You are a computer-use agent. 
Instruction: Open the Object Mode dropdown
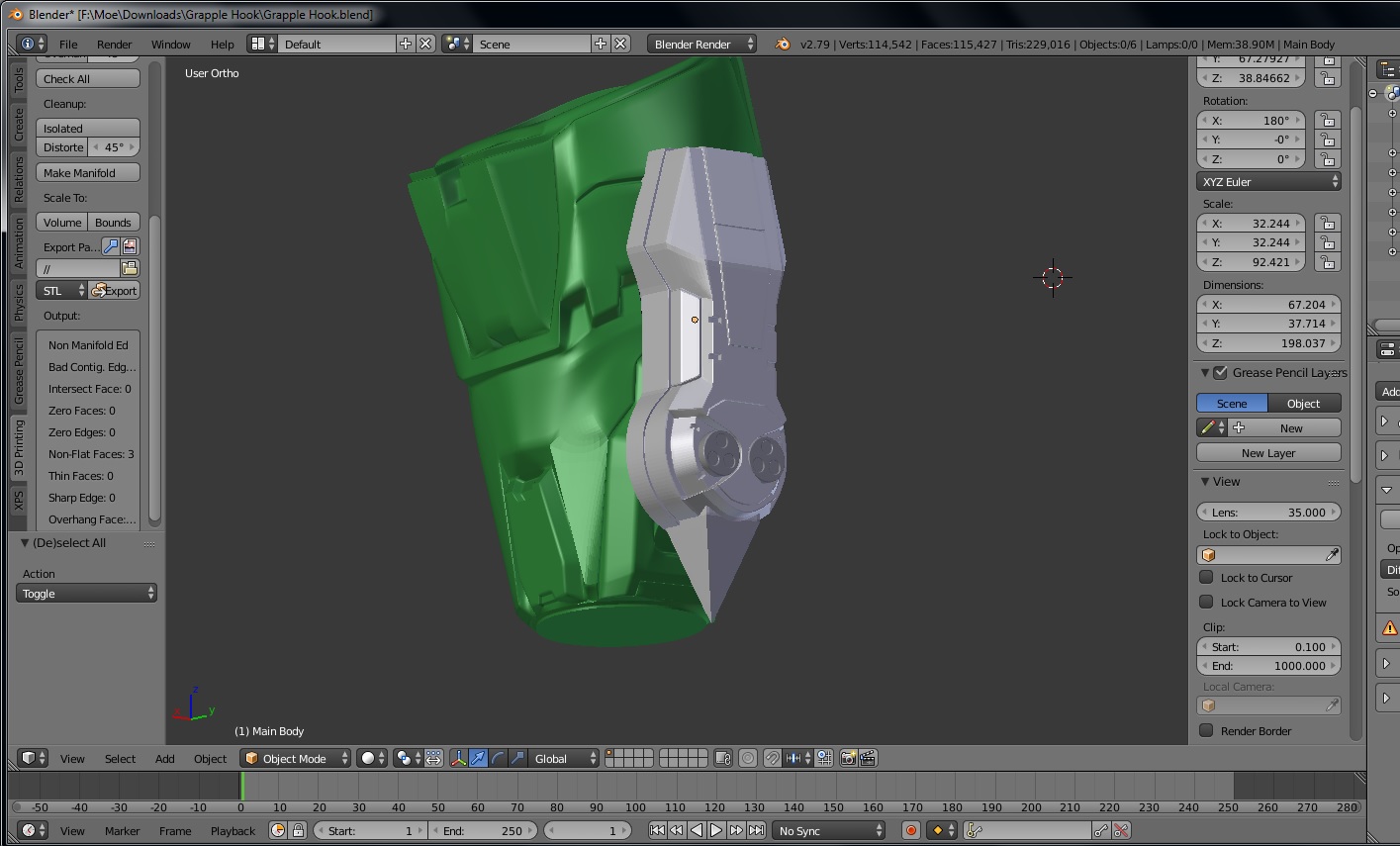point(296,758)
